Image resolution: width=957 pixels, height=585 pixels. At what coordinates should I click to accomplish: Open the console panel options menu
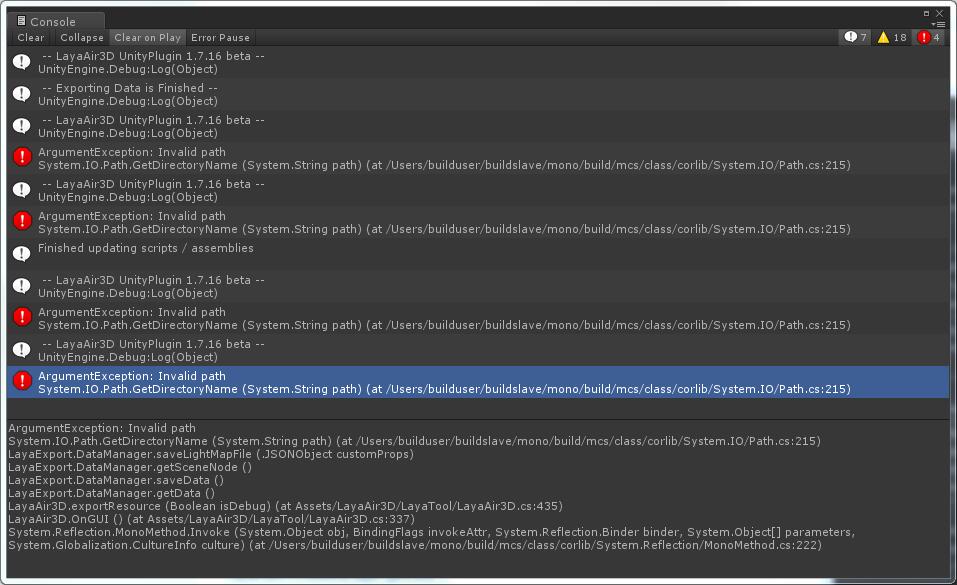[937, 24]
